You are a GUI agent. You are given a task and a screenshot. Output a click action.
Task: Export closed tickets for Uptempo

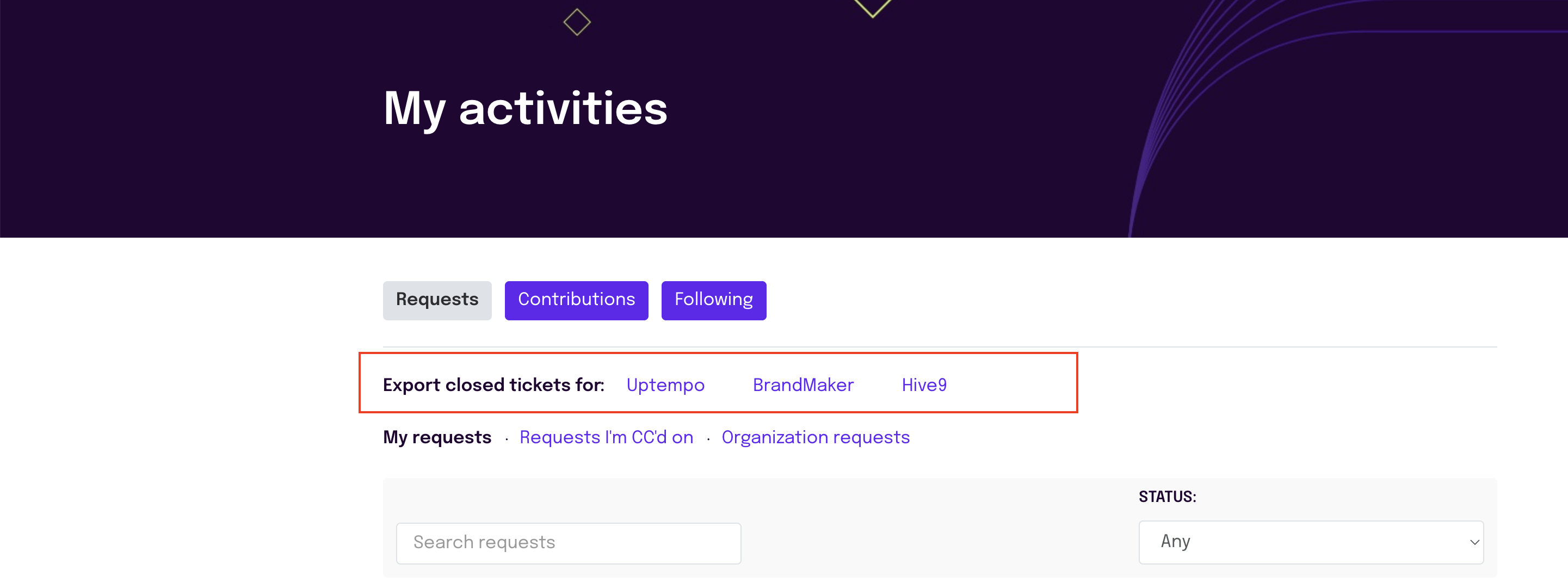(665, 384)
